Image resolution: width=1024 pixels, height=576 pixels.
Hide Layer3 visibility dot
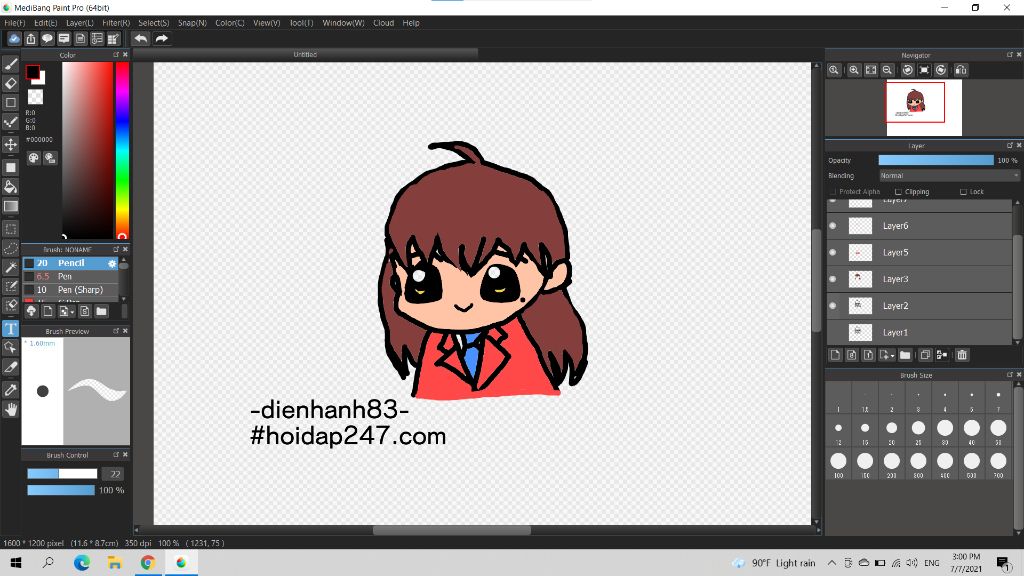click(833, 280)
